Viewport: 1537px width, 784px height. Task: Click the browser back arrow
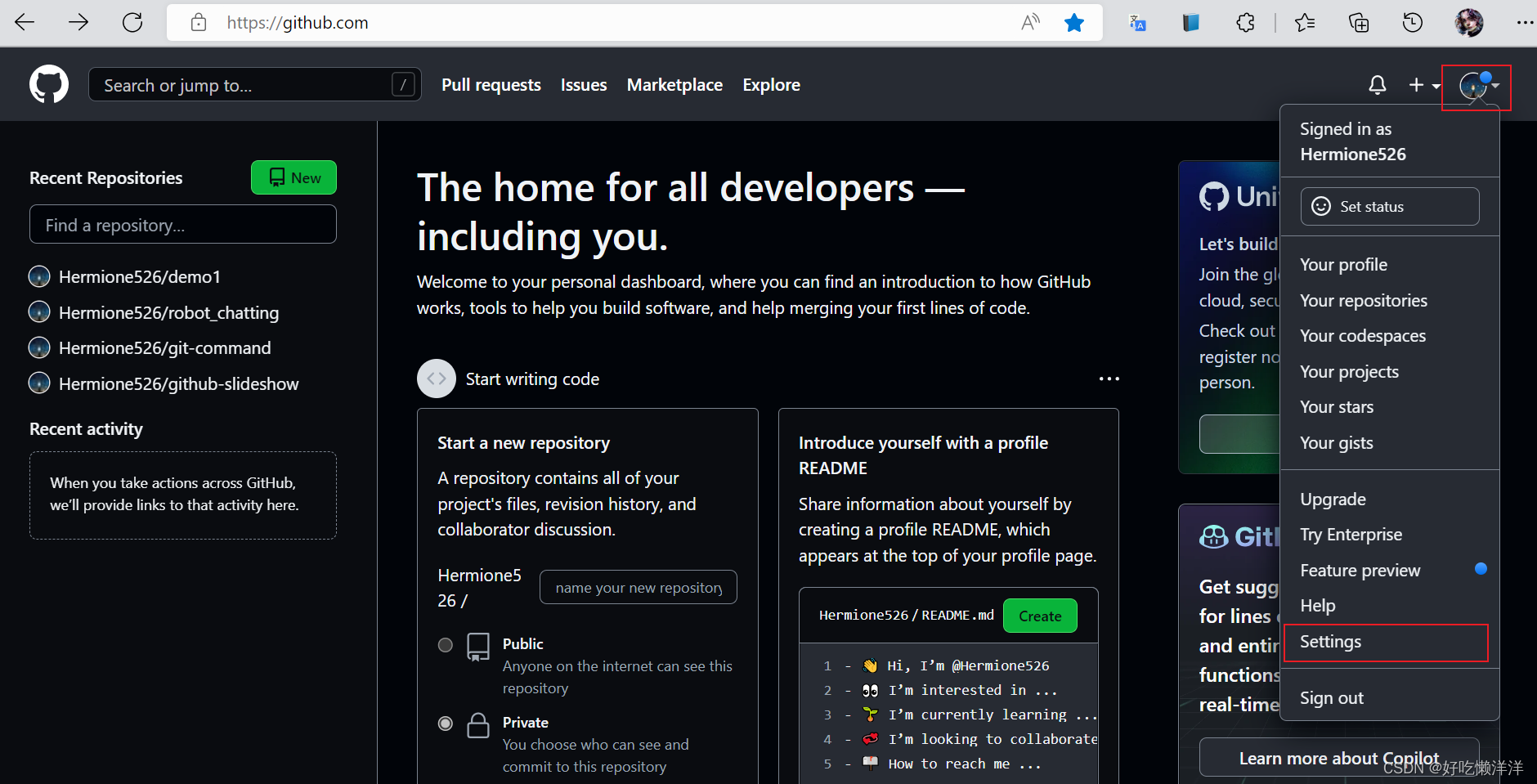(x=25, y=22)
